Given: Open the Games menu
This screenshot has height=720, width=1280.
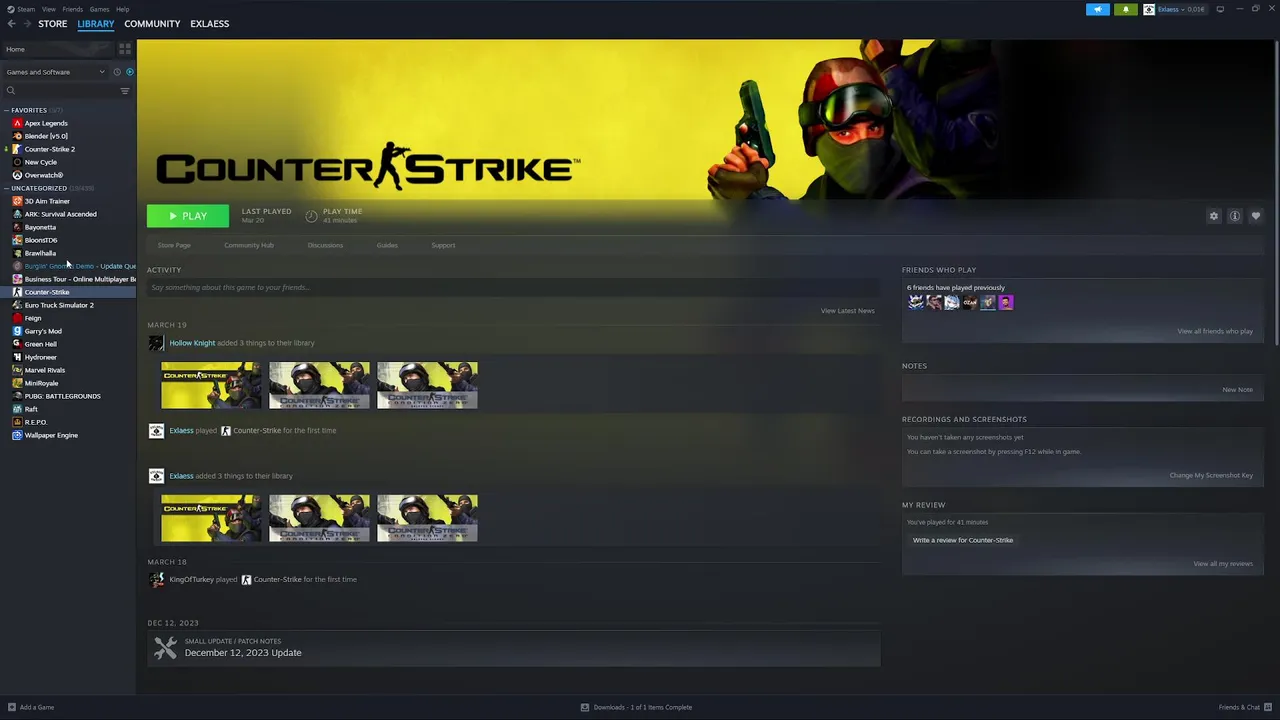Looking at the screenshot, I should click(99, 9).
